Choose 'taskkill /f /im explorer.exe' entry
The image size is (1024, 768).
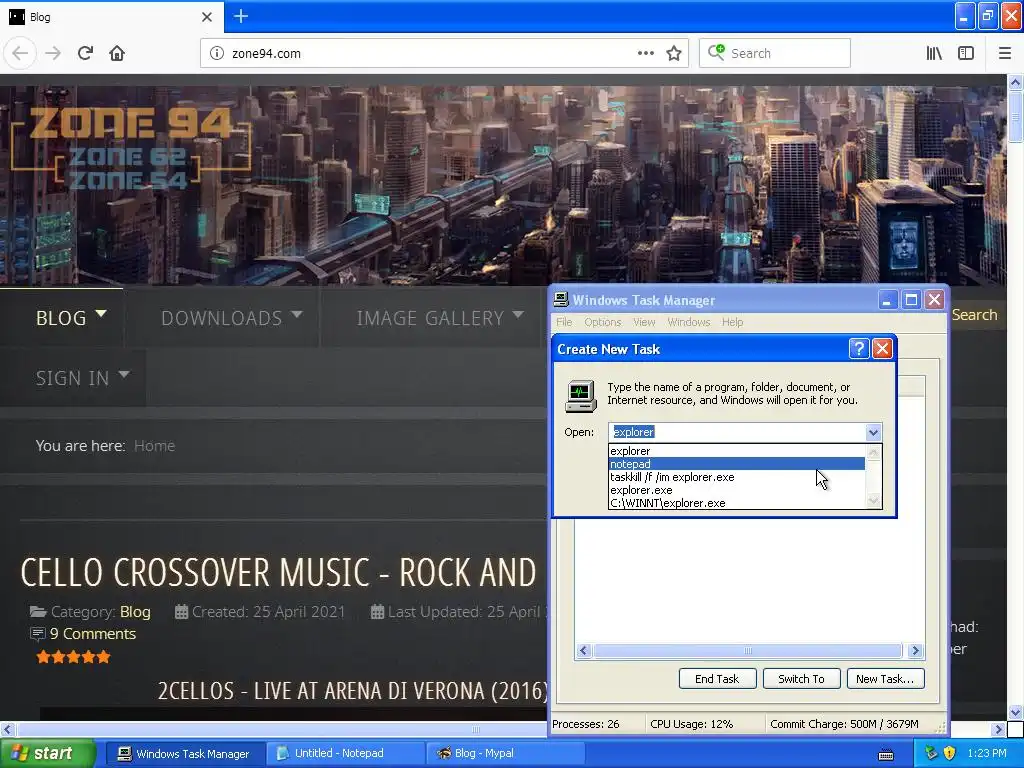736,477
